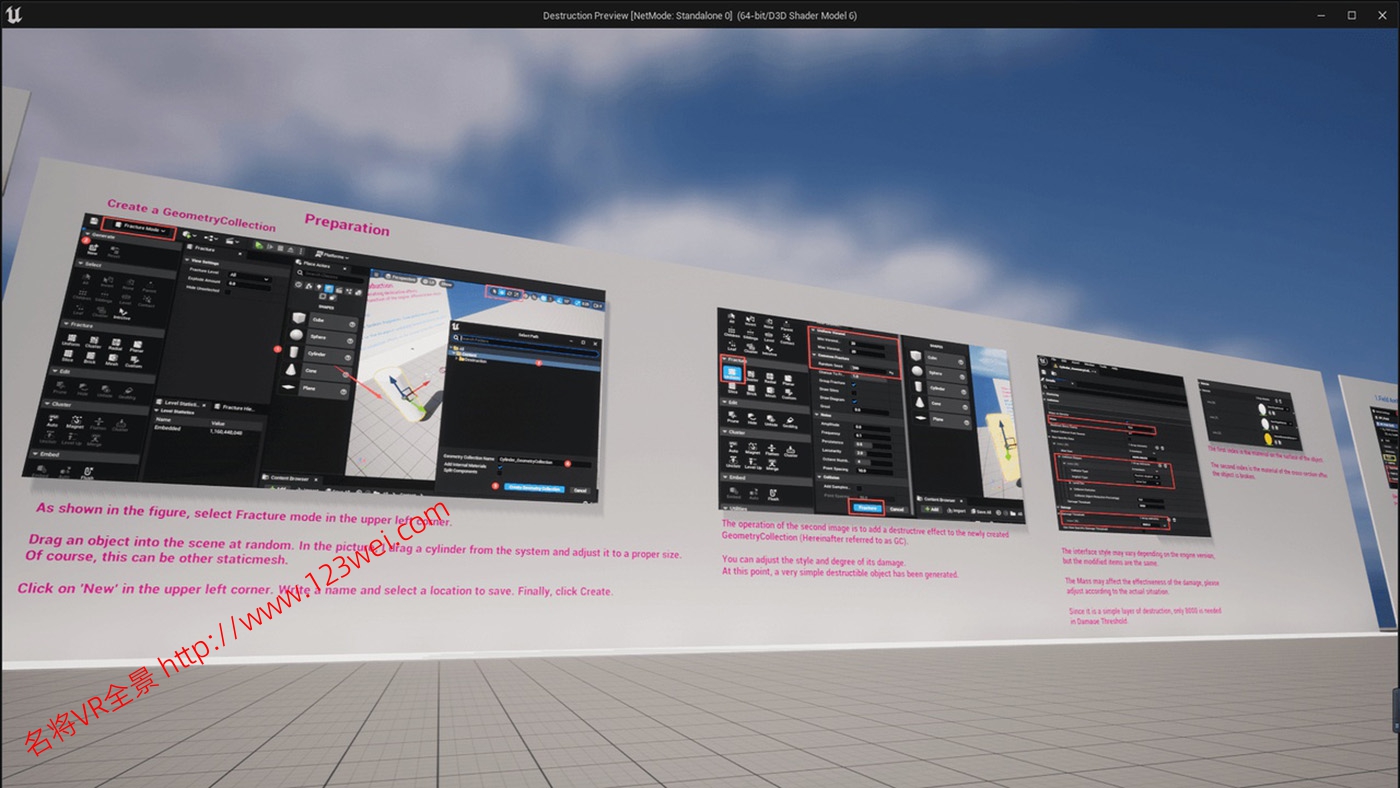Viewport: 1400px width, 788px height.
Task: Click the New icon under Generate
Action: [92, 250]
